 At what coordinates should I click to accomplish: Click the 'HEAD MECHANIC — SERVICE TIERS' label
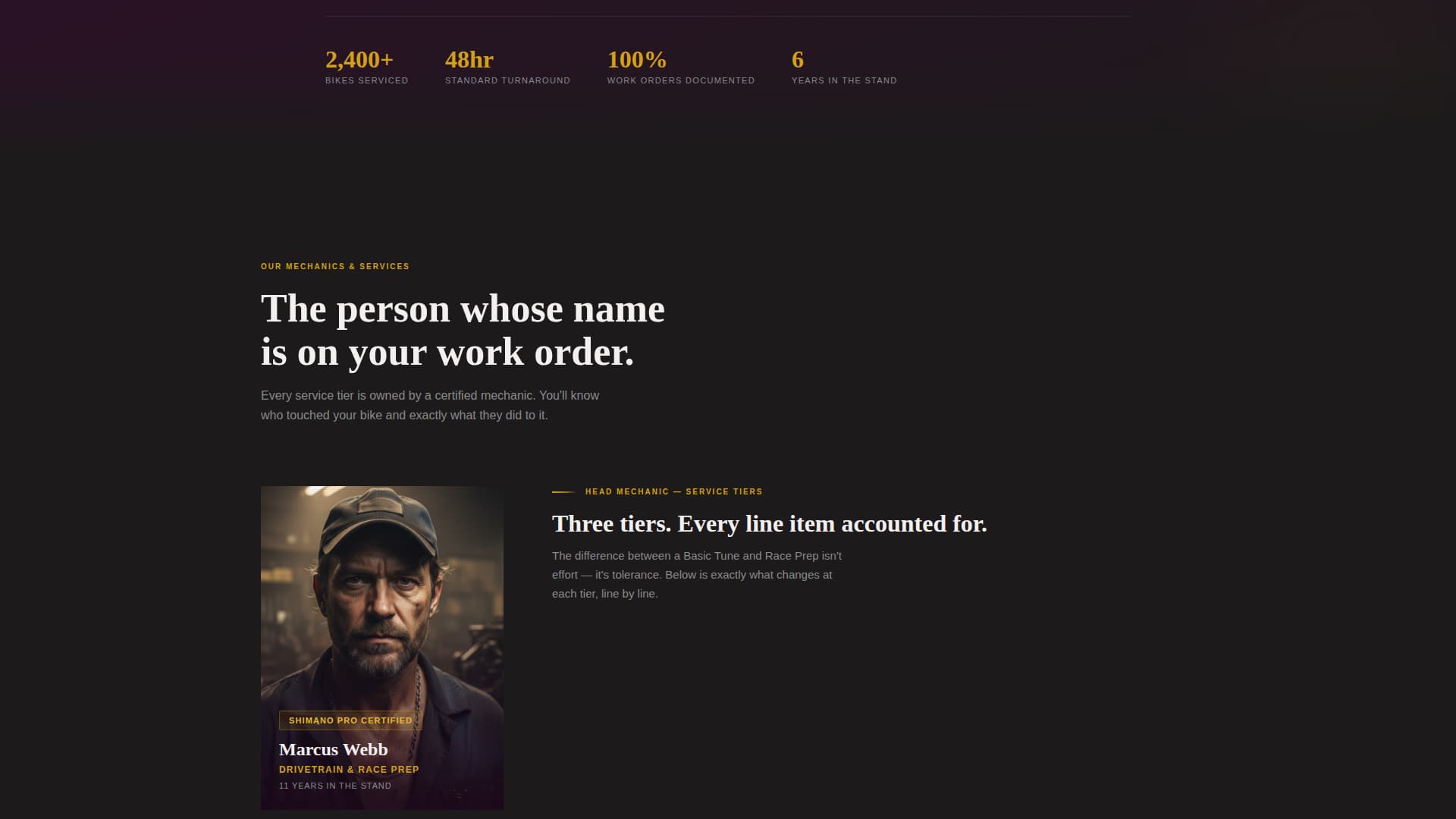[674, 491]
